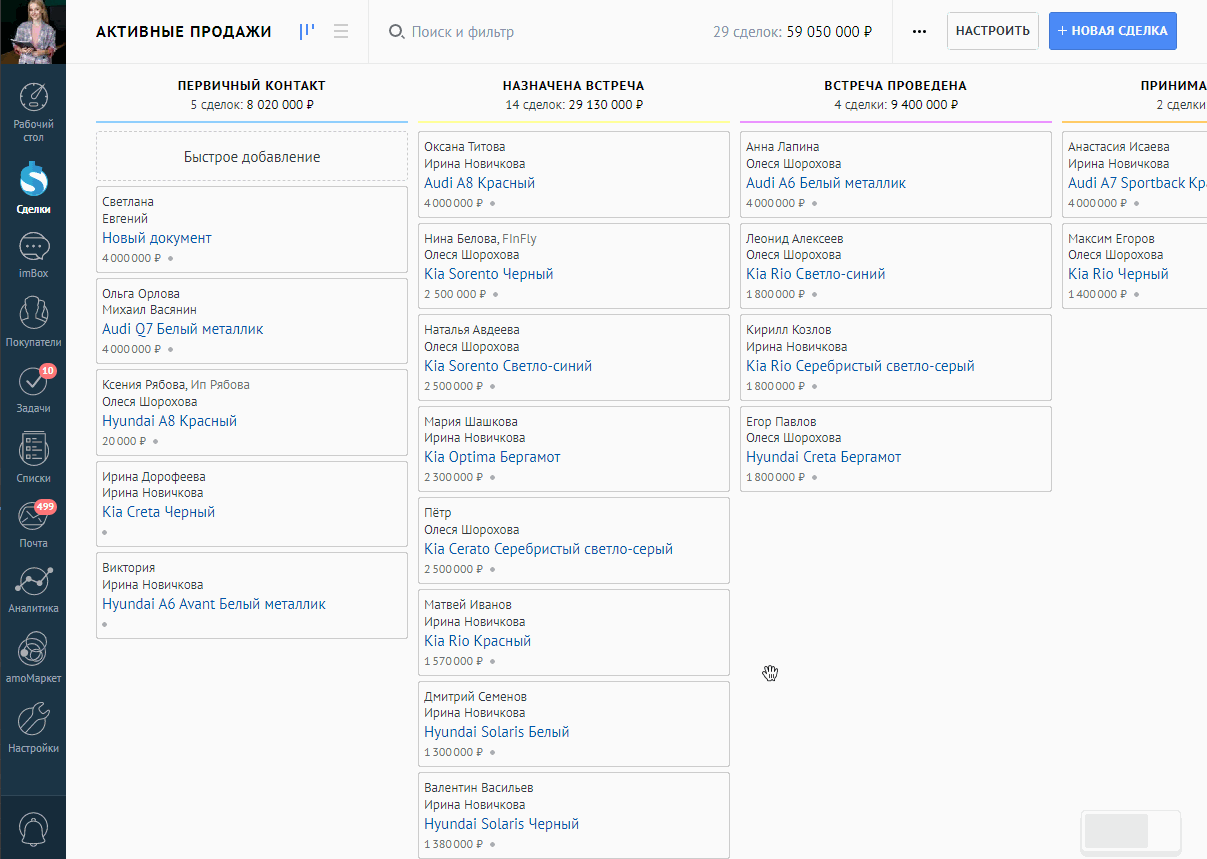Click company FinFly on Нина Белова card
Screen dimensions: 1207x859
519,239
